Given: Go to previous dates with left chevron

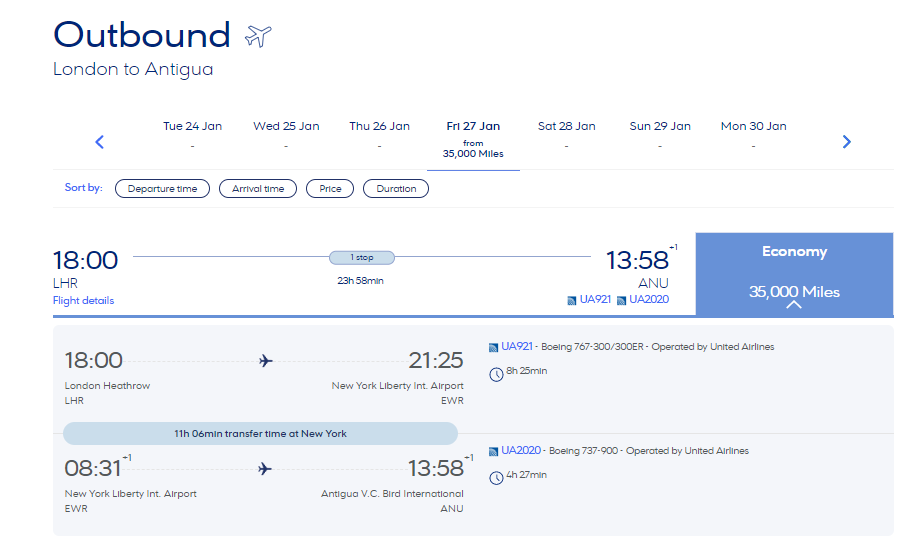Looking at the screenshot, I should pyautogui.click(x=100, y=142).
